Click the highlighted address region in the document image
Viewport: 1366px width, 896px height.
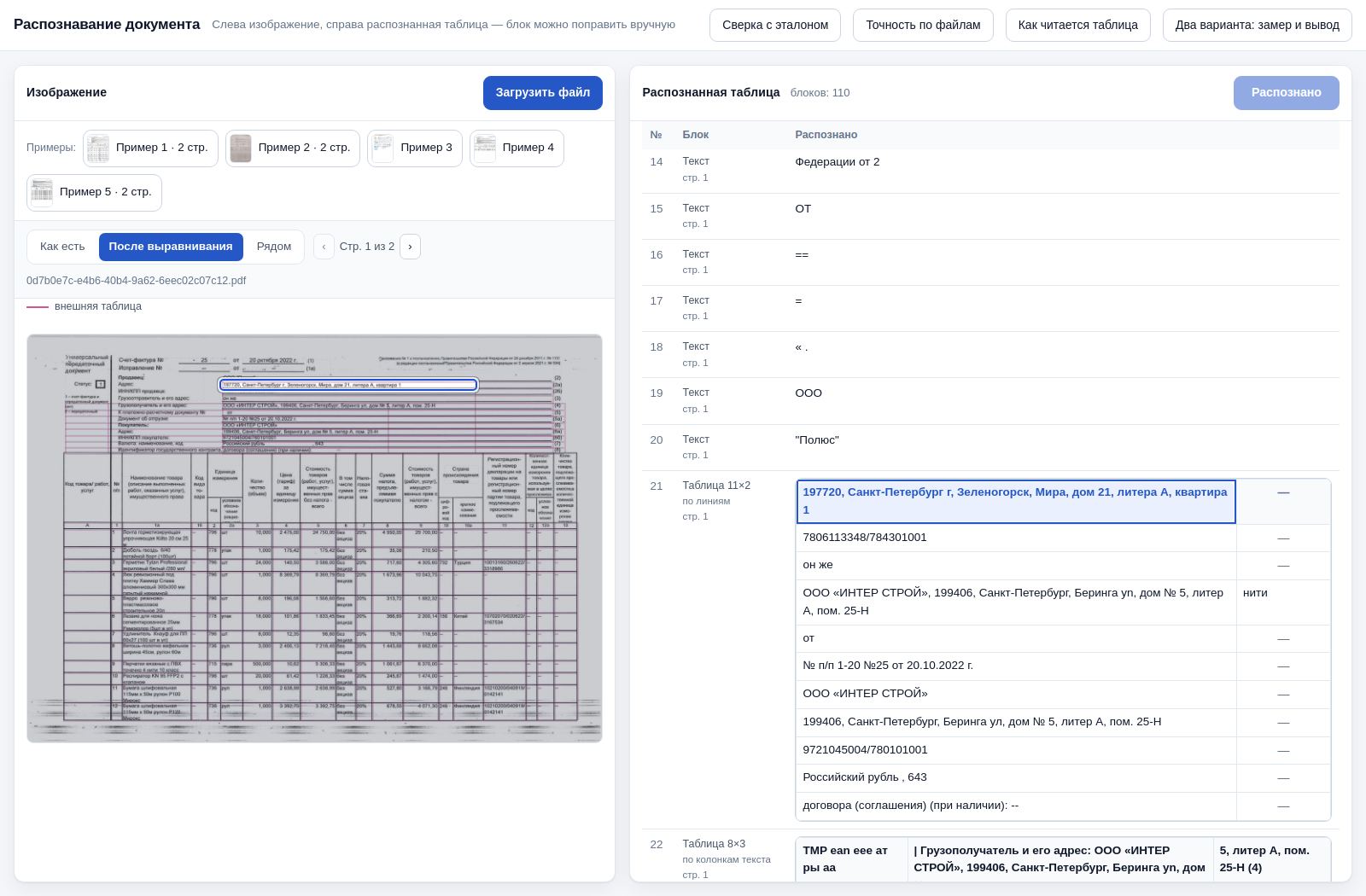point(348,385)
